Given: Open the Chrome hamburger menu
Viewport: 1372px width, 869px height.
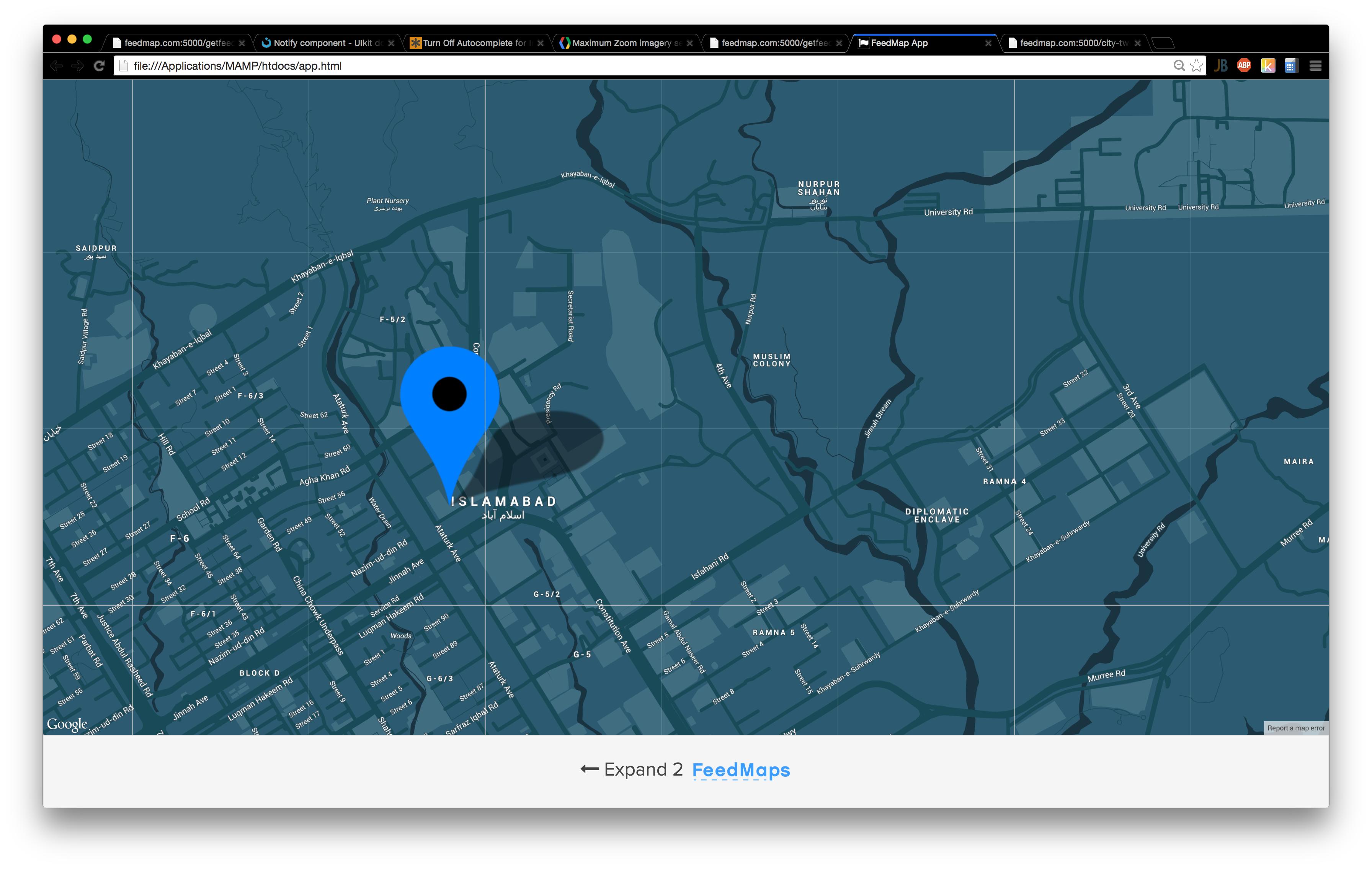Looking at the screenshot, I should [1316, 66].
